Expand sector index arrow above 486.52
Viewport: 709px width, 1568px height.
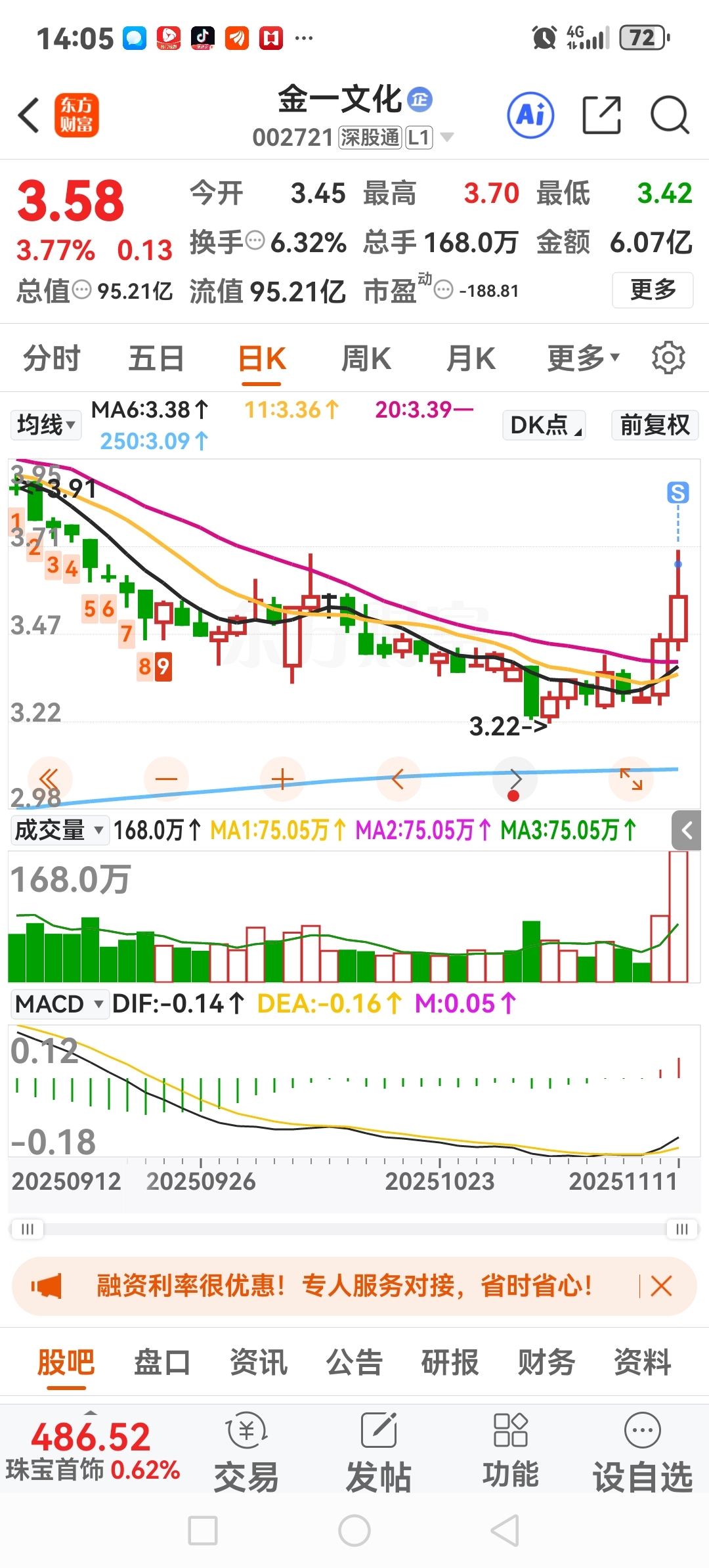(91, 1412)
